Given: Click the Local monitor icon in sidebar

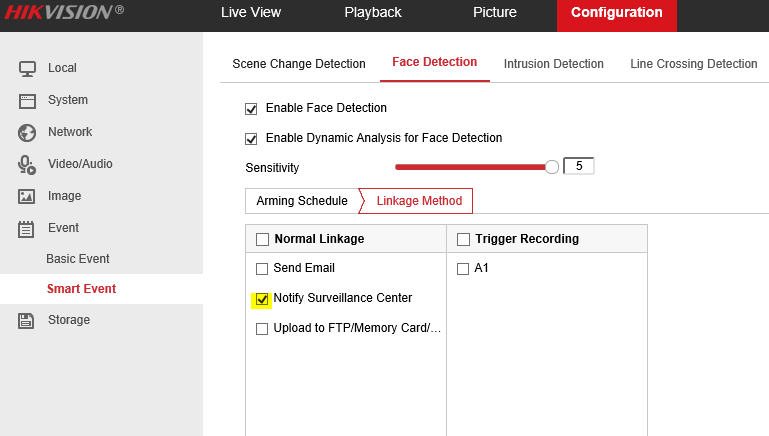Looking at the screenshot, I should pyautogui.click(x=28, y=68).
